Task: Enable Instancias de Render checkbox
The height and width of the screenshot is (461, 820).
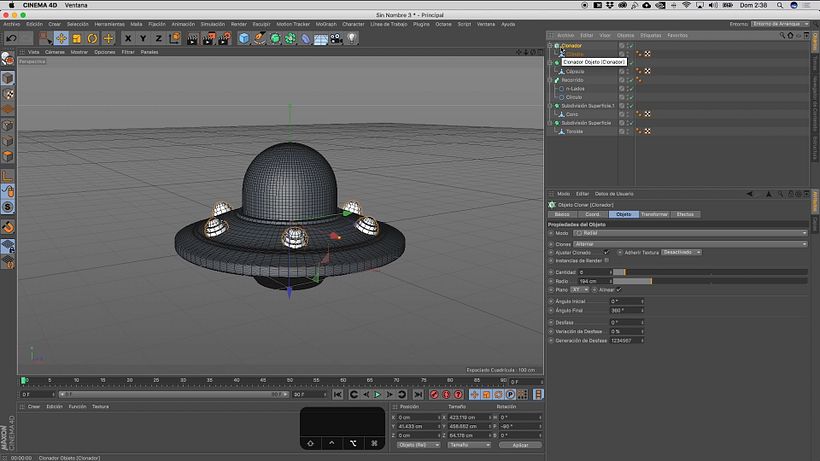Action: point(606,260)
